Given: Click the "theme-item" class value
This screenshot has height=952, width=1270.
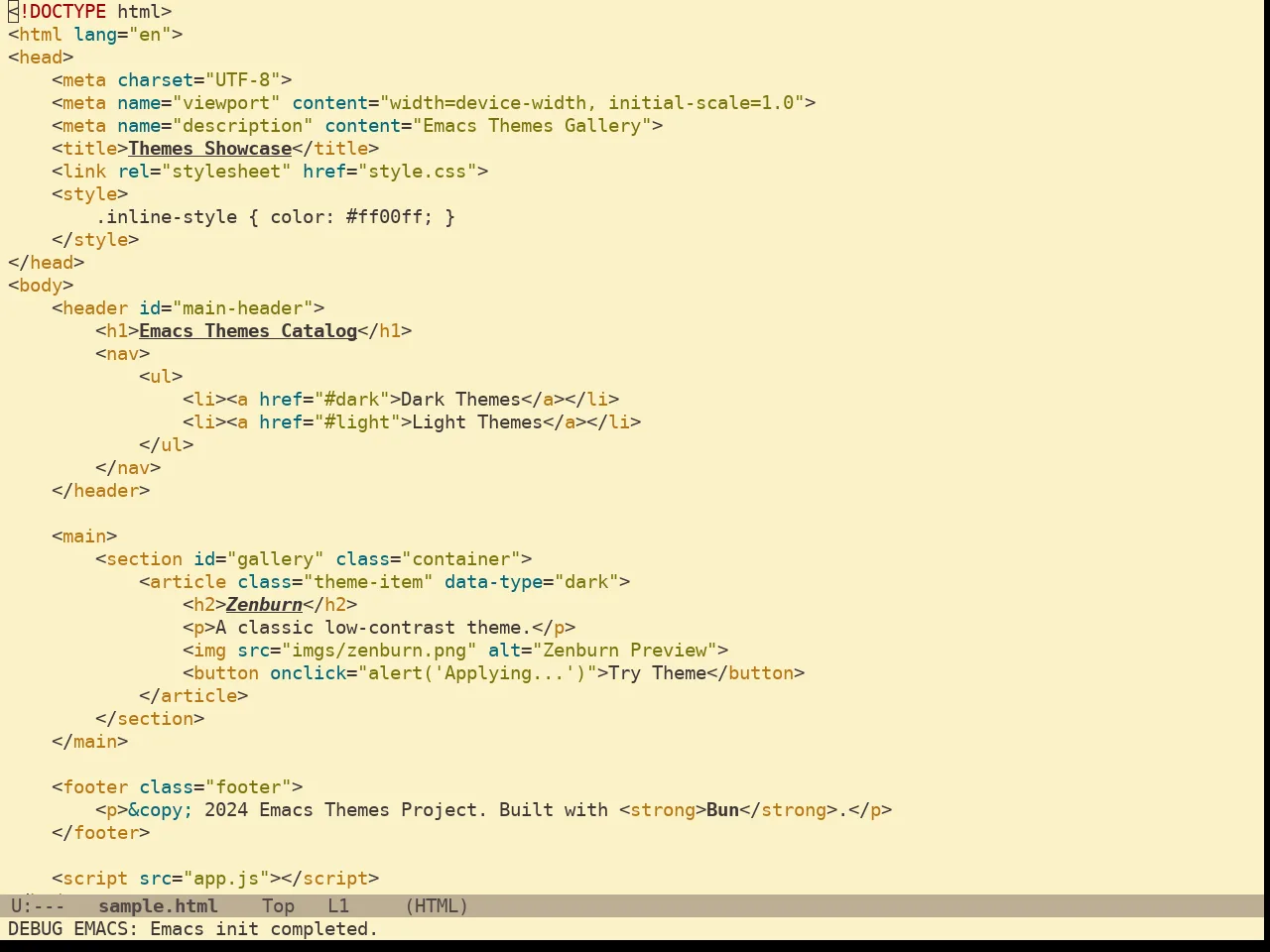Looking at the screenshot, I should [368, 582].
